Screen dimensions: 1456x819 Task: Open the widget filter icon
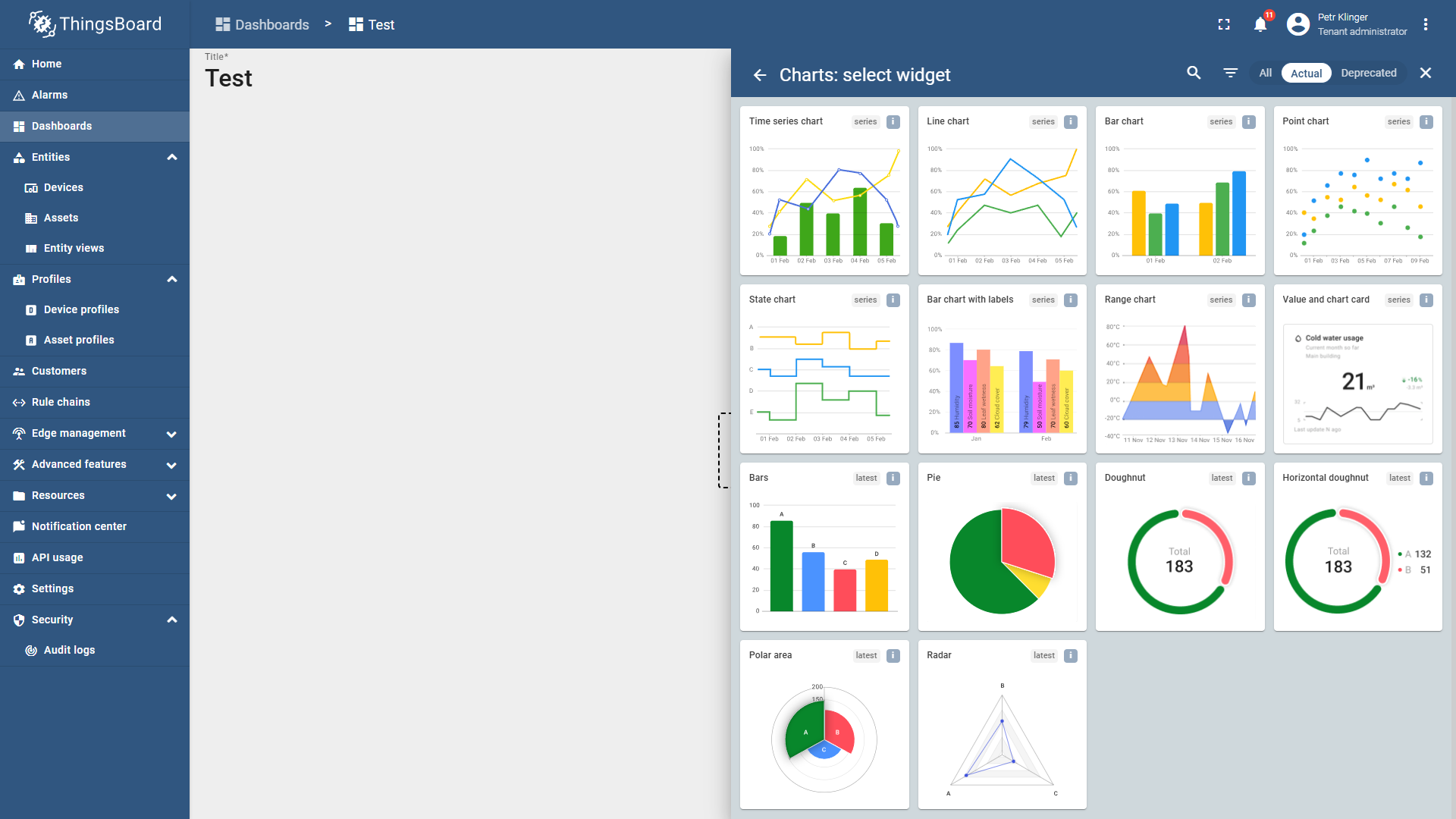1230,73
